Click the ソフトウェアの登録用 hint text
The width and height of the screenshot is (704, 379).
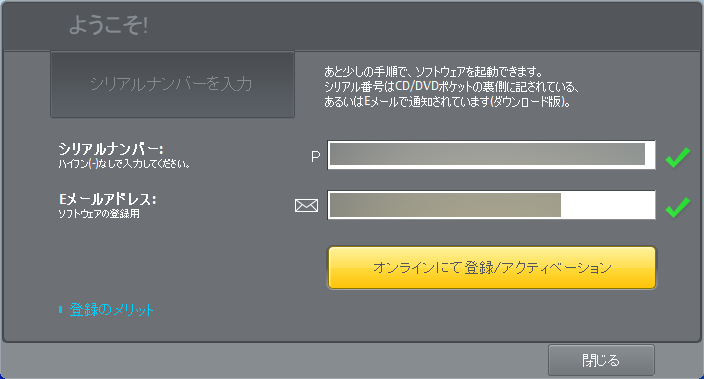[99, 214]
